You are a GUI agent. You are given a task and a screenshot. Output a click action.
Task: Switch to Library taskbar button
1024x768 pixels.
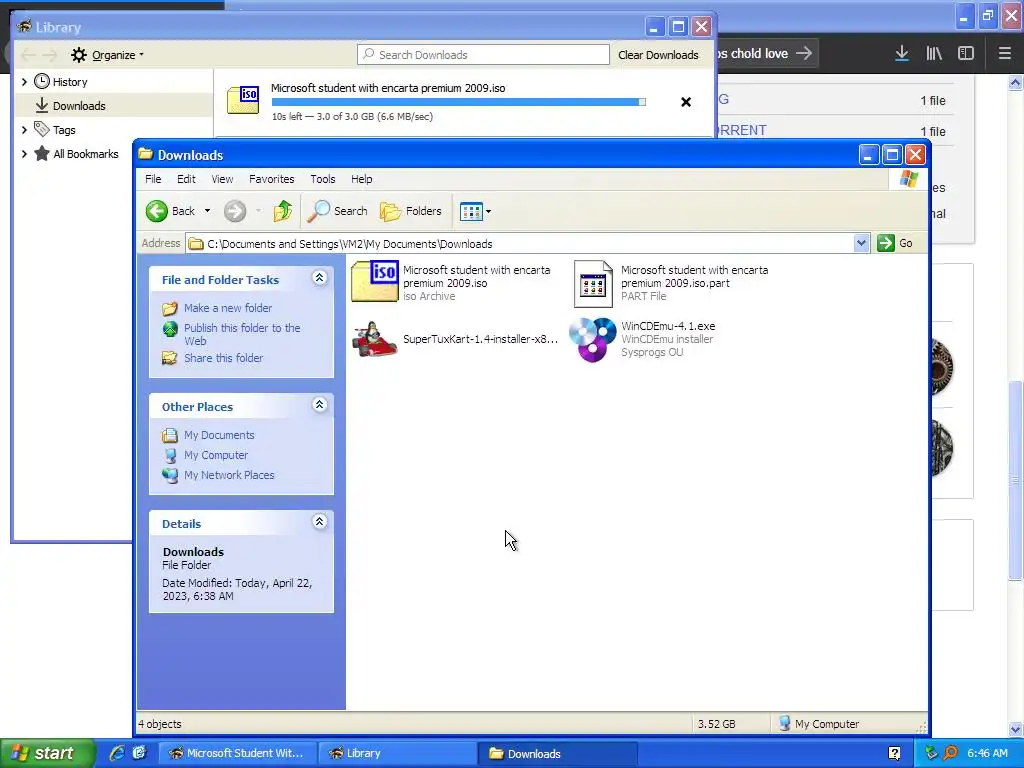397,754
